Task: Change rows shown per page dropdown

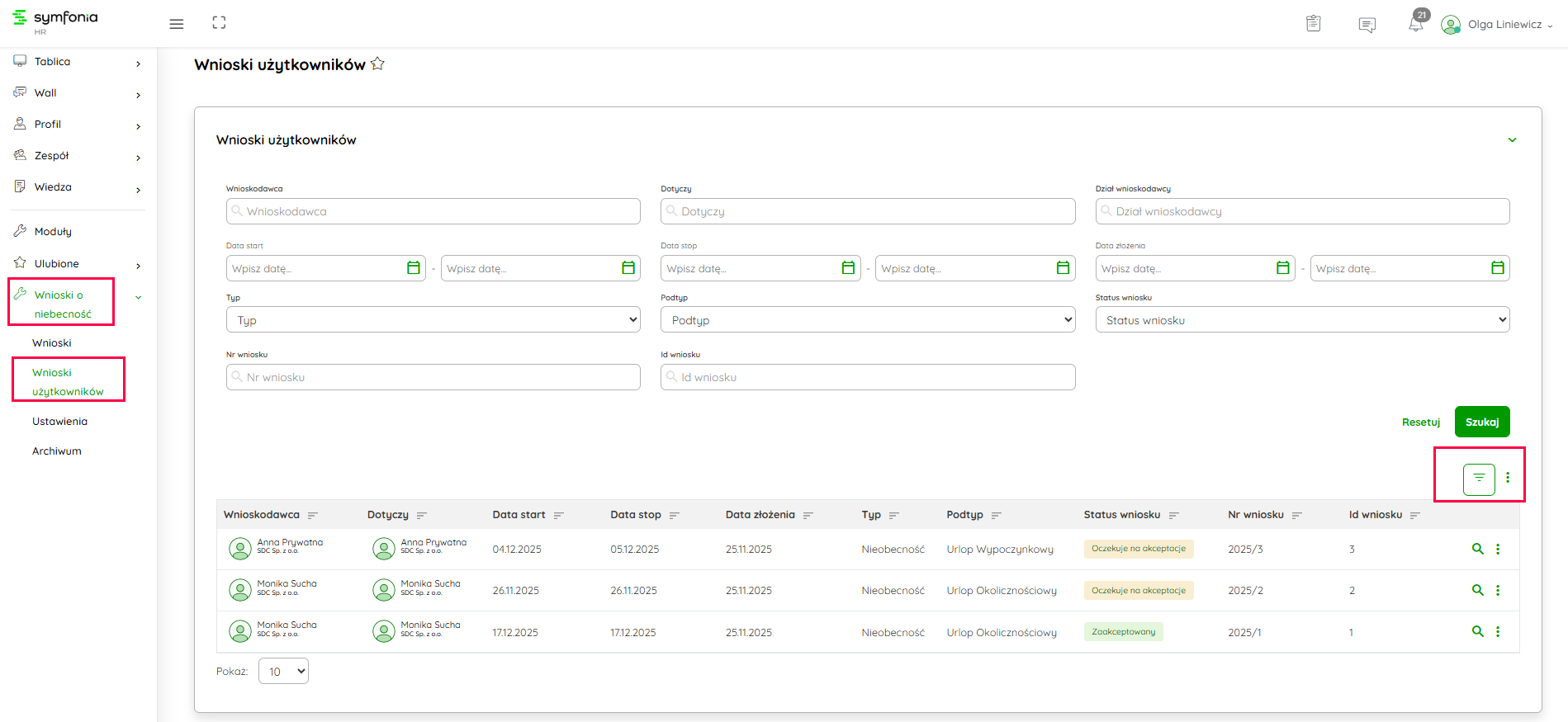Action: tap(283, 672)
